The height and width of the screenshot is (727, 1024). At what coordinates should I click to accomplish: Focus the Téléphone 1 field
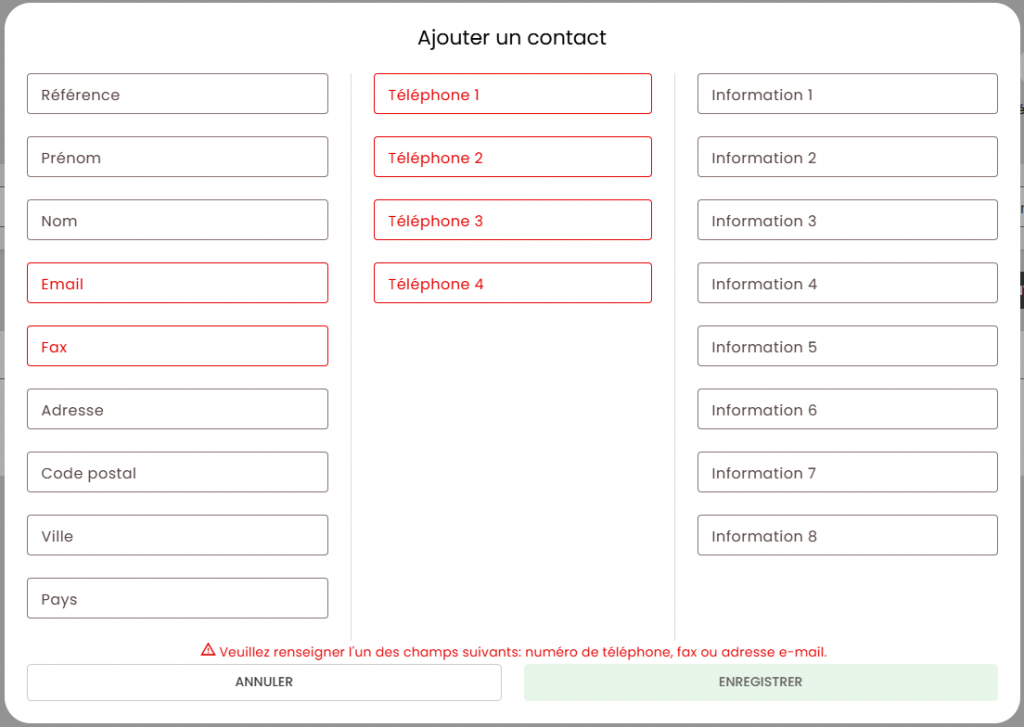(512, 94)
